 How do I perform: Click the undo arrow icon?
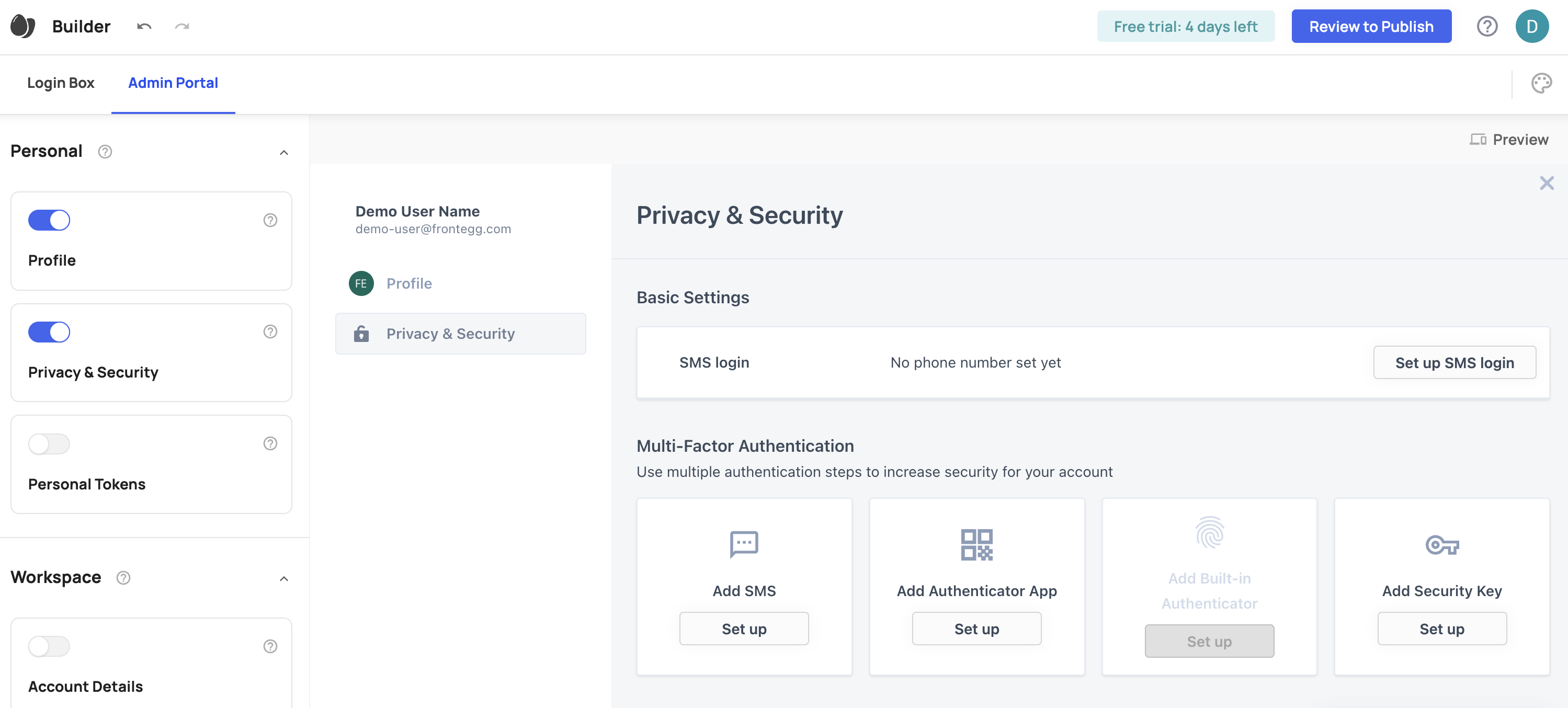(144, 26)
